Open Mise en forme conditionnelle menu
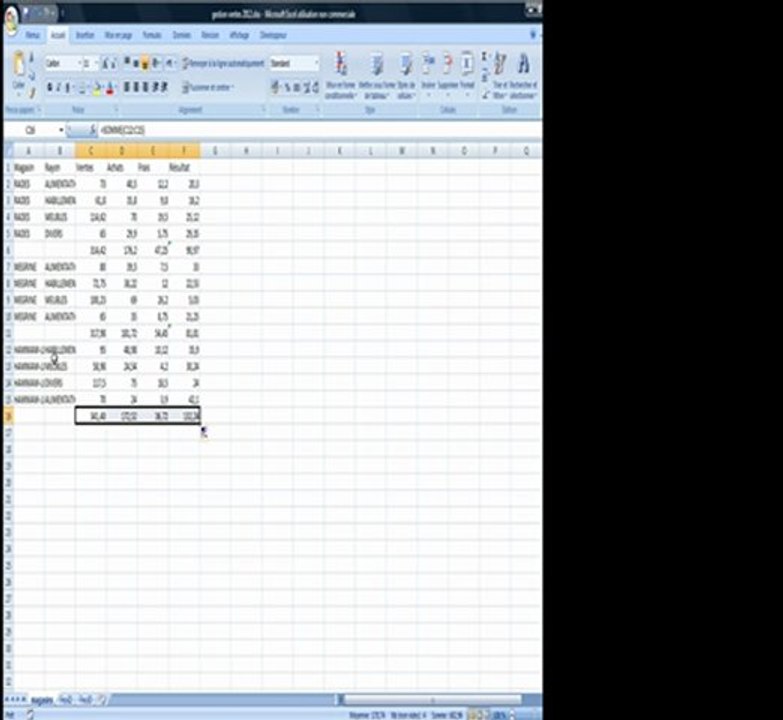The image size is (783, 720). tap(341, 75)
